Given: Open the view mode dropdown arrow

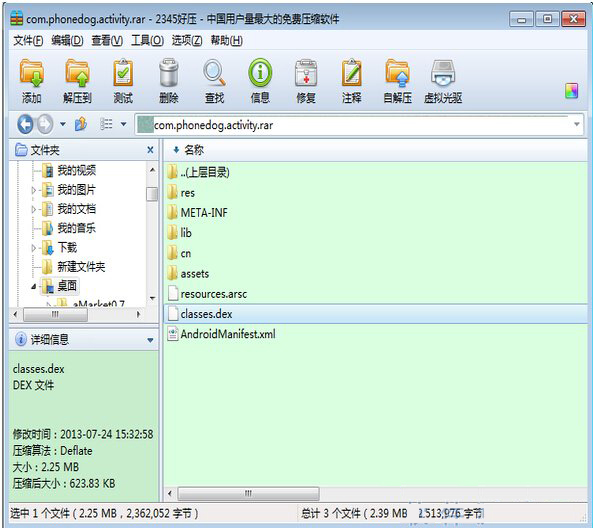Looking at the screenshot, I should [123, 124].
